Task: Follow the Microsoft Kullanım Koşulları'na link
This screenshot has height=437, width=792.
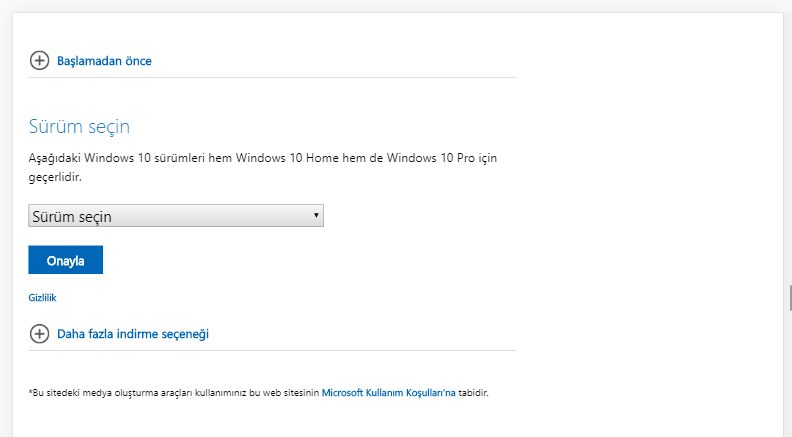Action: (x=388, y=393)
